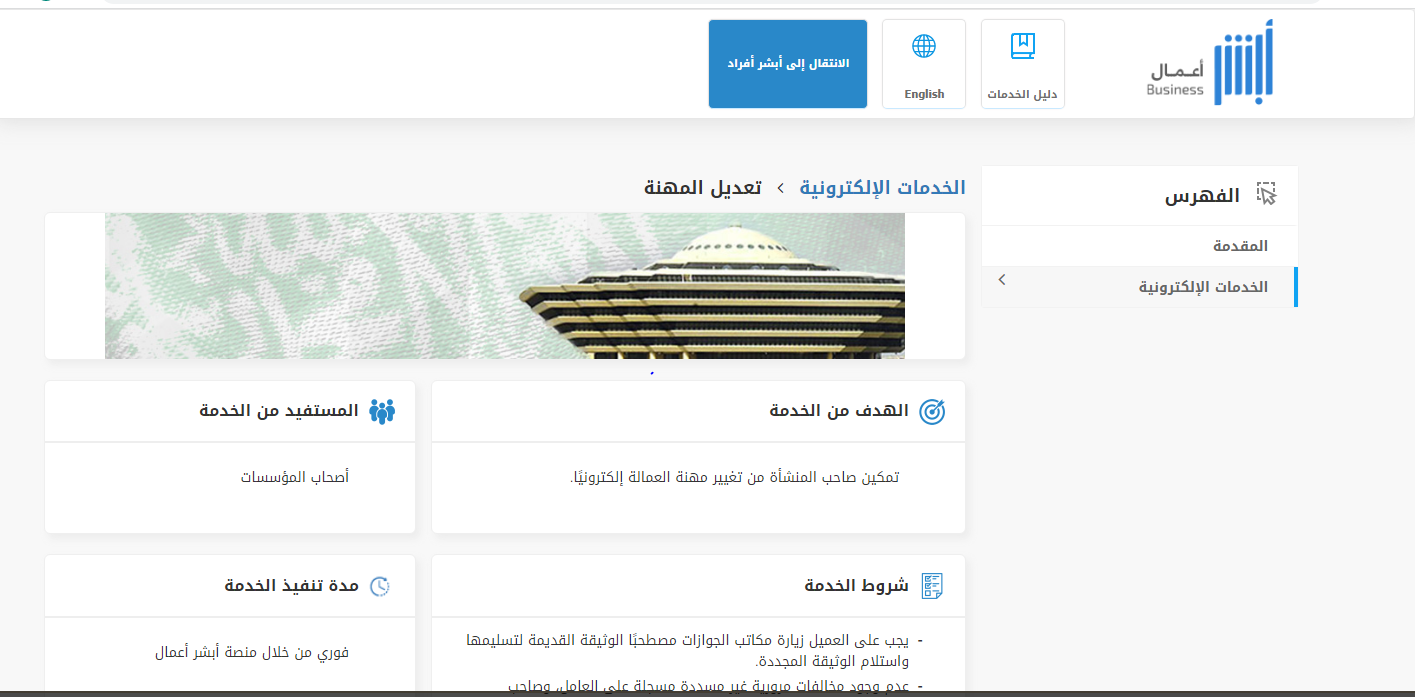This screenshot has height=697, width=1415.
Task: Click the clock icon beside مدة تنفيذ الخدمة
Action: point(380,586)
